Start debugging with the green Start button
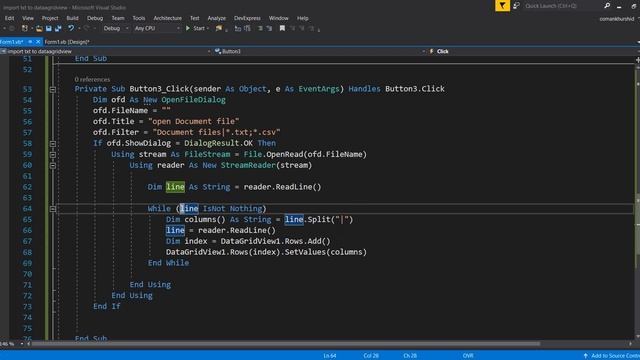Image resolution: width=640 pixels, height=360 pixels. tap(195, 28)
